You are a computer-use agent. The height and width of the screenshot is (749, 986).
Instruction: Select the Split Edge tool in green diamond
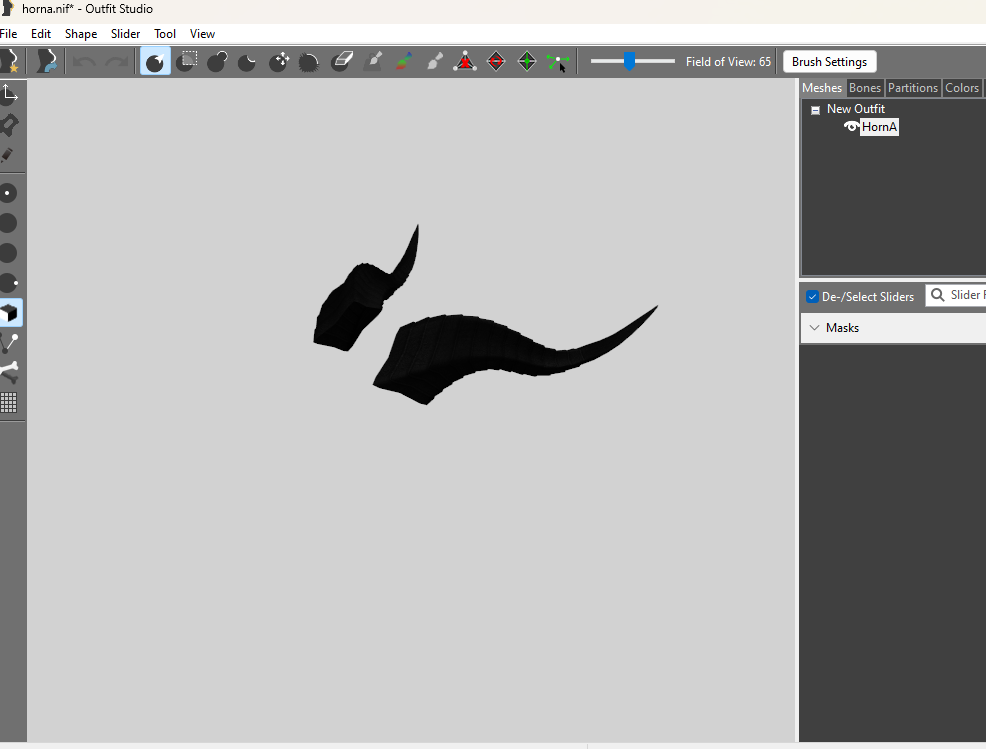pyautogui.click(x=527, y=62)
